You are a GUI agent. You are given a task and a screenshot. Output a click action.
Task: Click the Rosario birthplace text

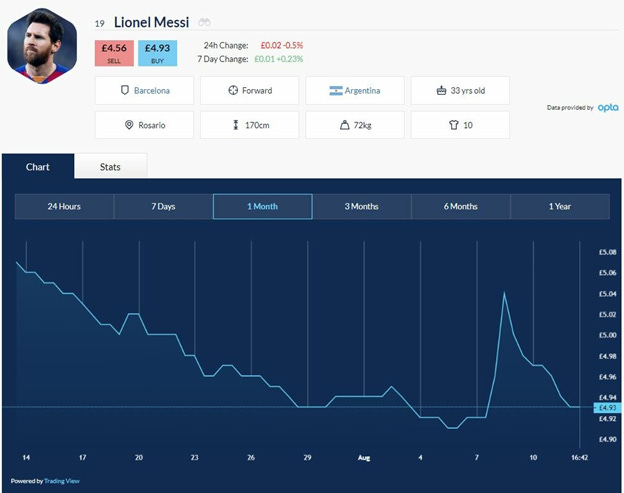[152, 125]
